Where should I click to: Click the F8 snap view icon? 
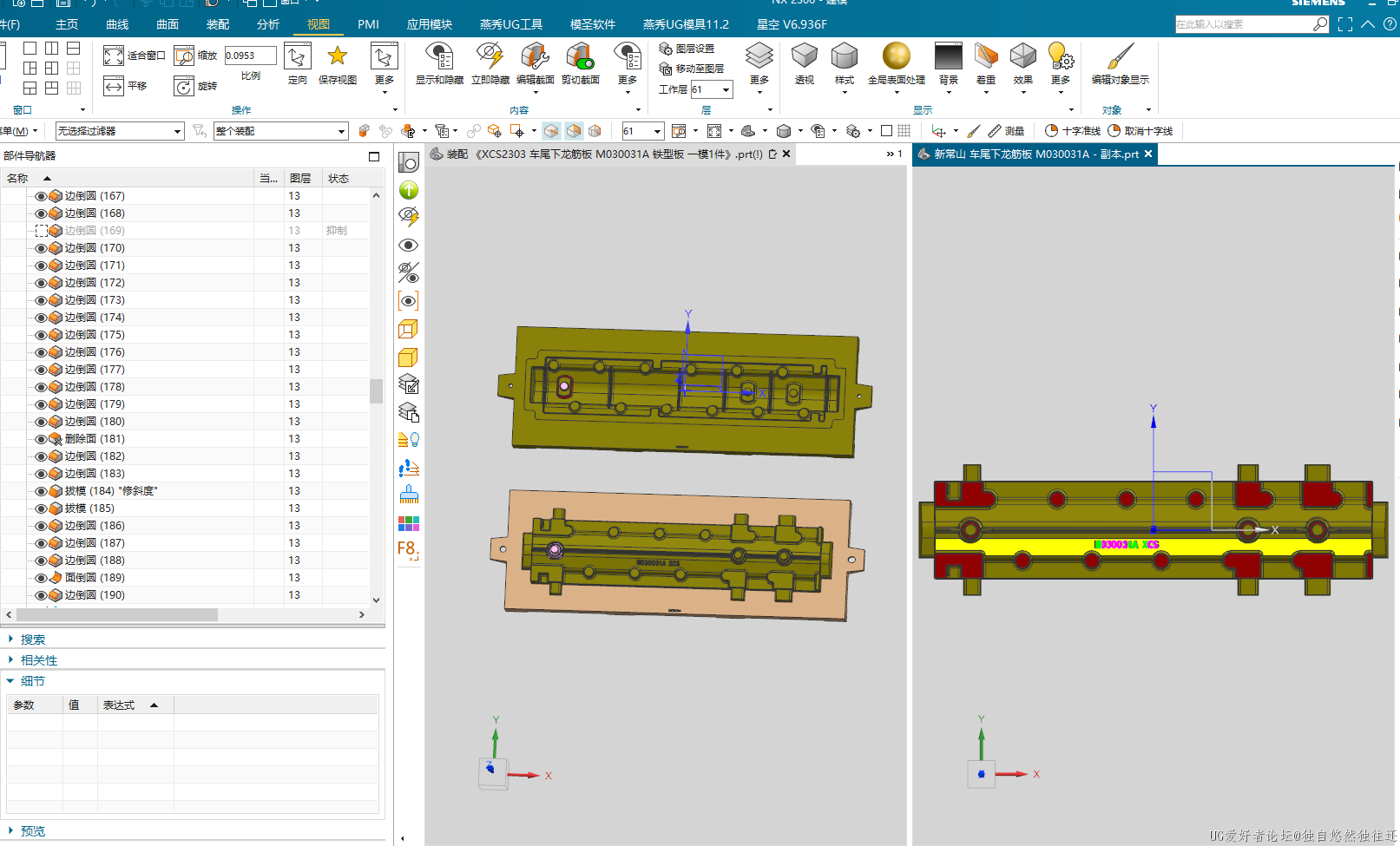408,550
